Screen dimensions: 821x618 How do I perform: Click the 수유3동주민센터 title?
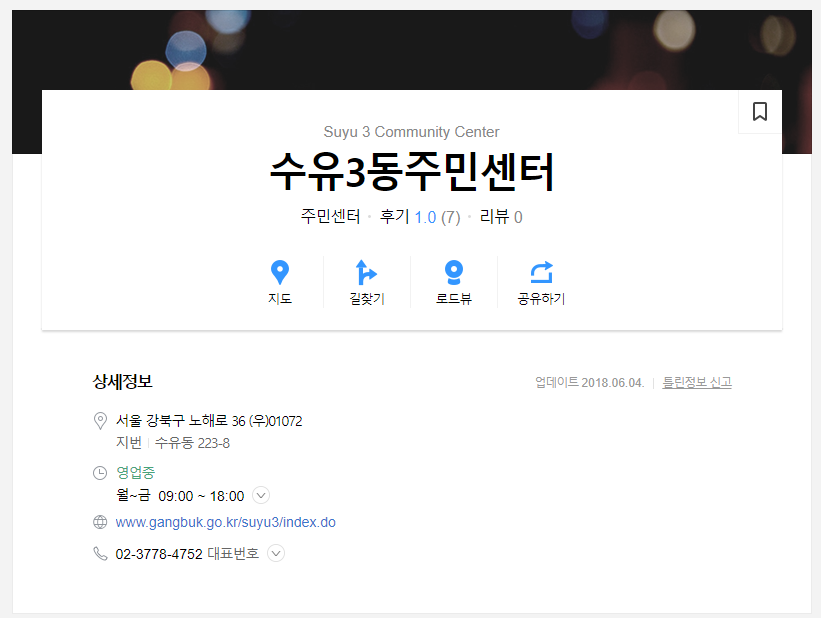[412, 171]
